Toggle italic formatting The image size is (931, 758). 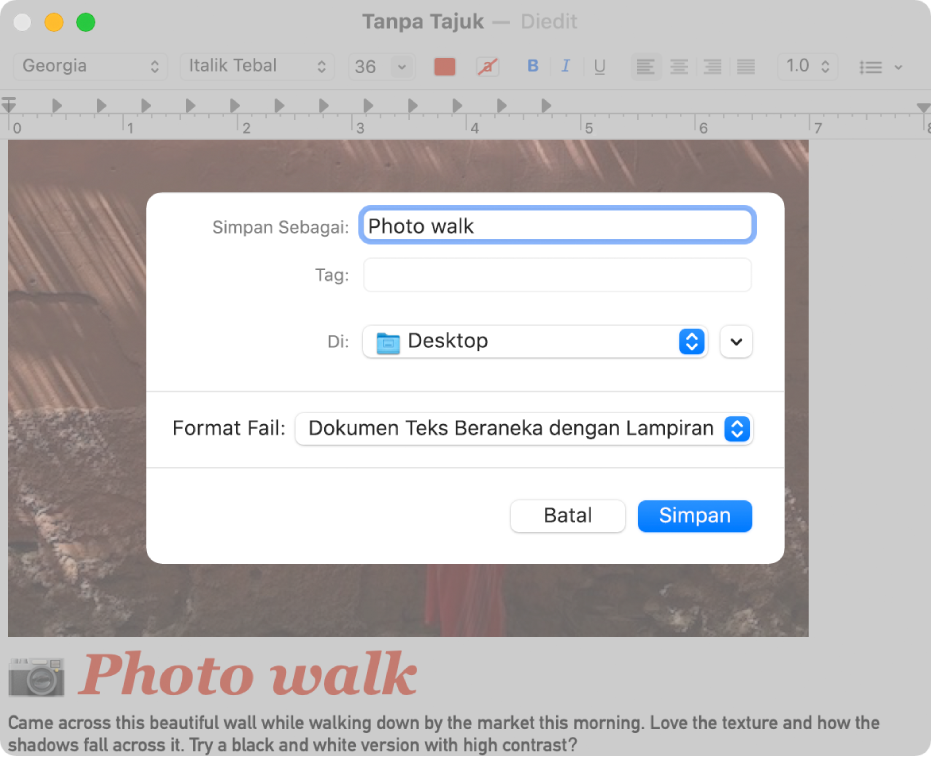(x=566, y=66)
